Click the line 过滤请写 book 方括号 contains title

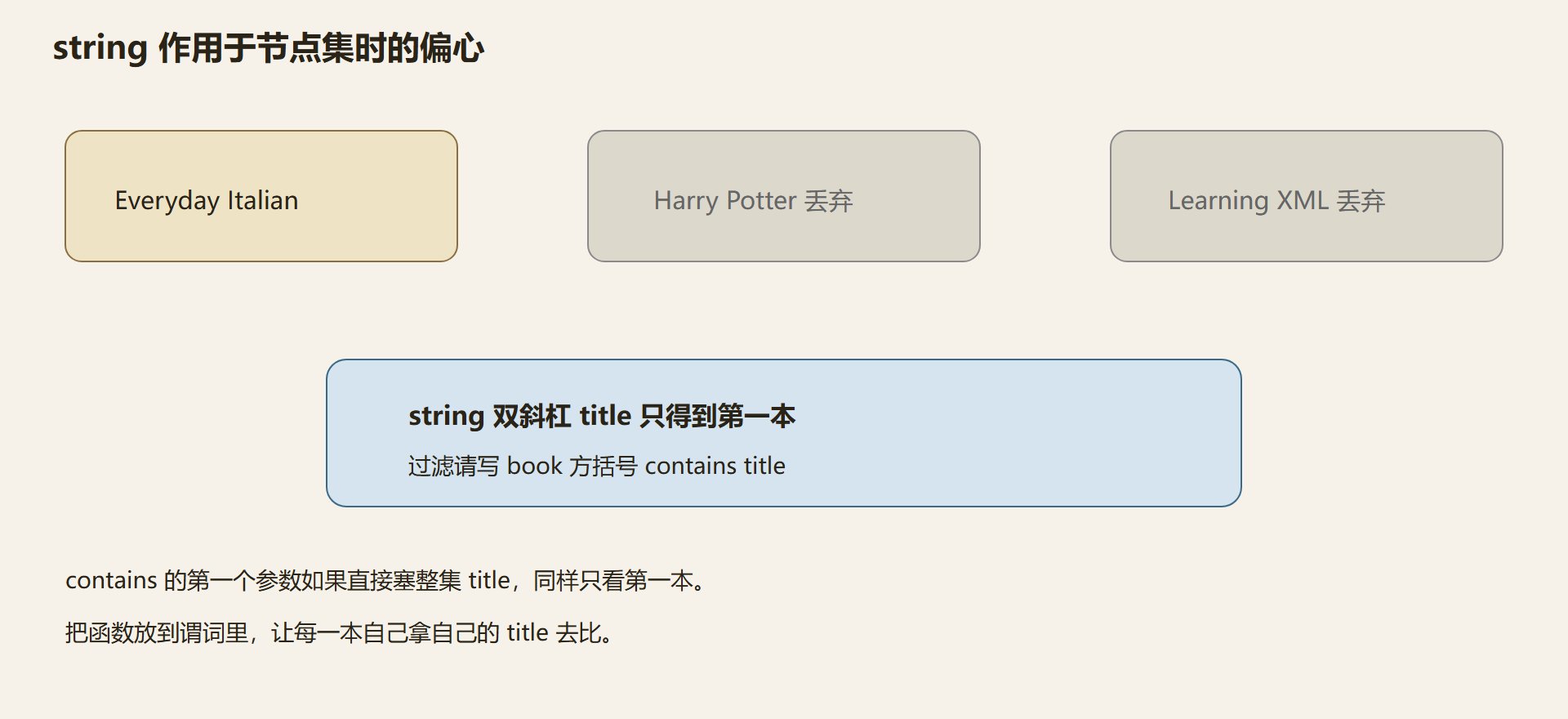click(x=597, y=466)
